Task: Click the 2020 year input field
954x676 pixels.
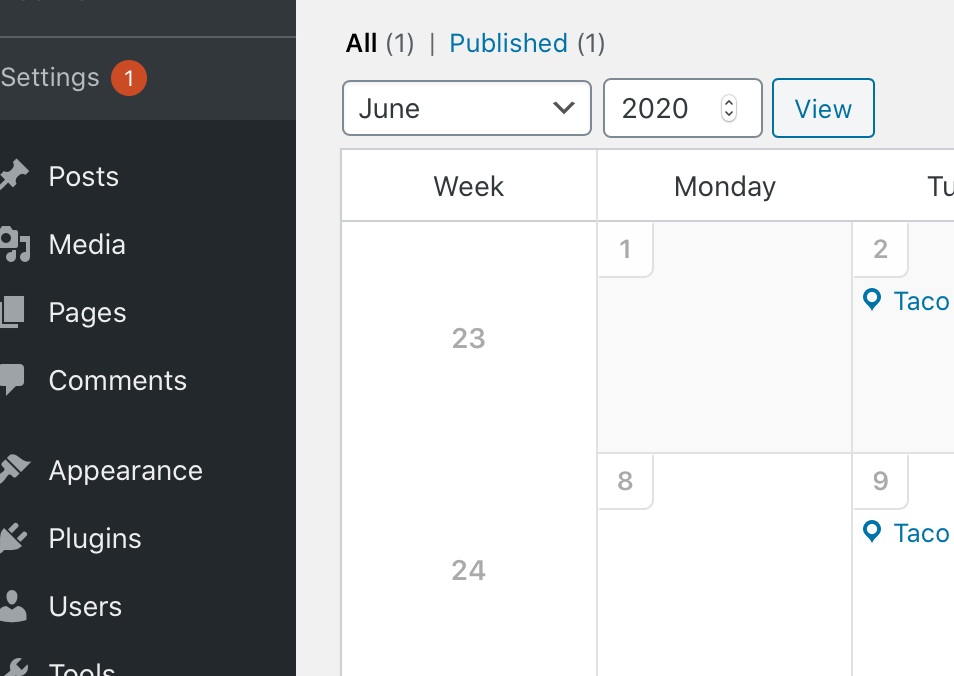Action: tap(683, 108)
